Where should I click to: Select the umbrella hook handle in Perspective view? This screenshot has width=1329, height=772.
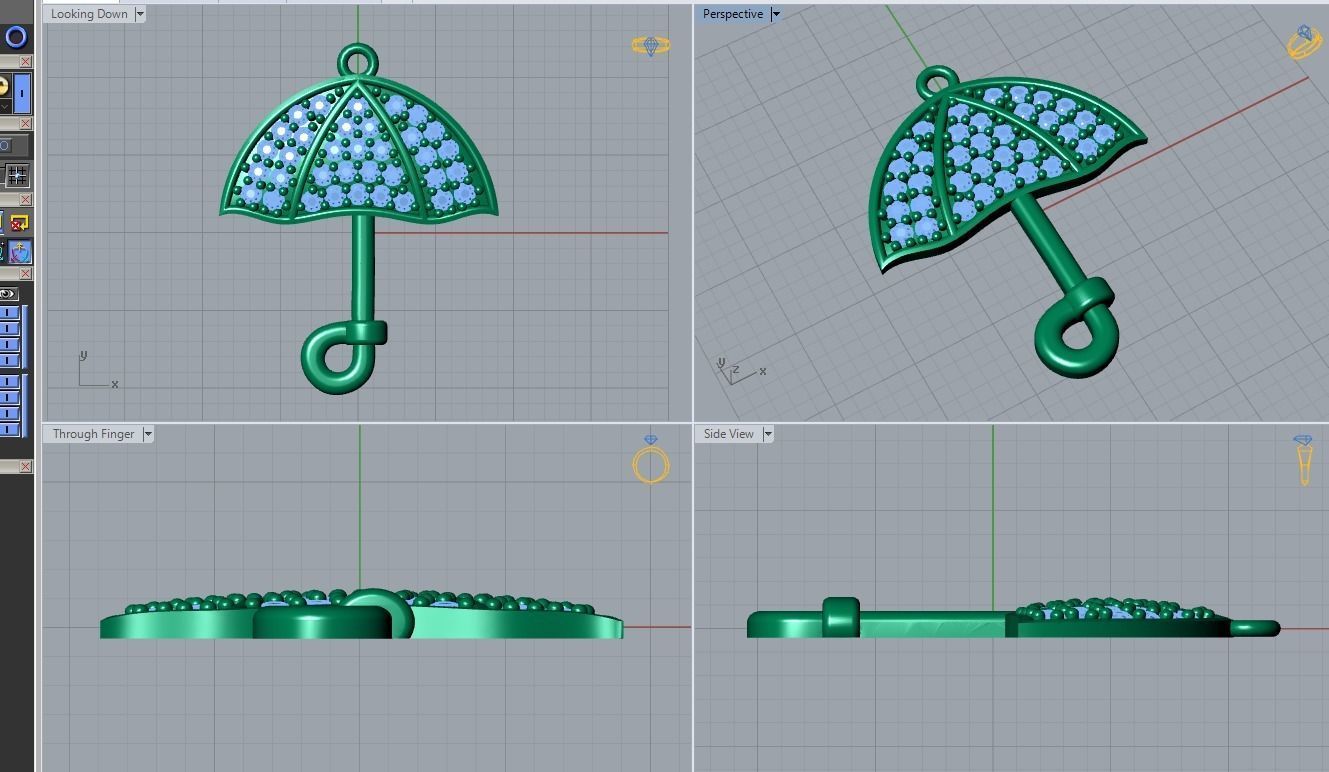point(1075,330)
